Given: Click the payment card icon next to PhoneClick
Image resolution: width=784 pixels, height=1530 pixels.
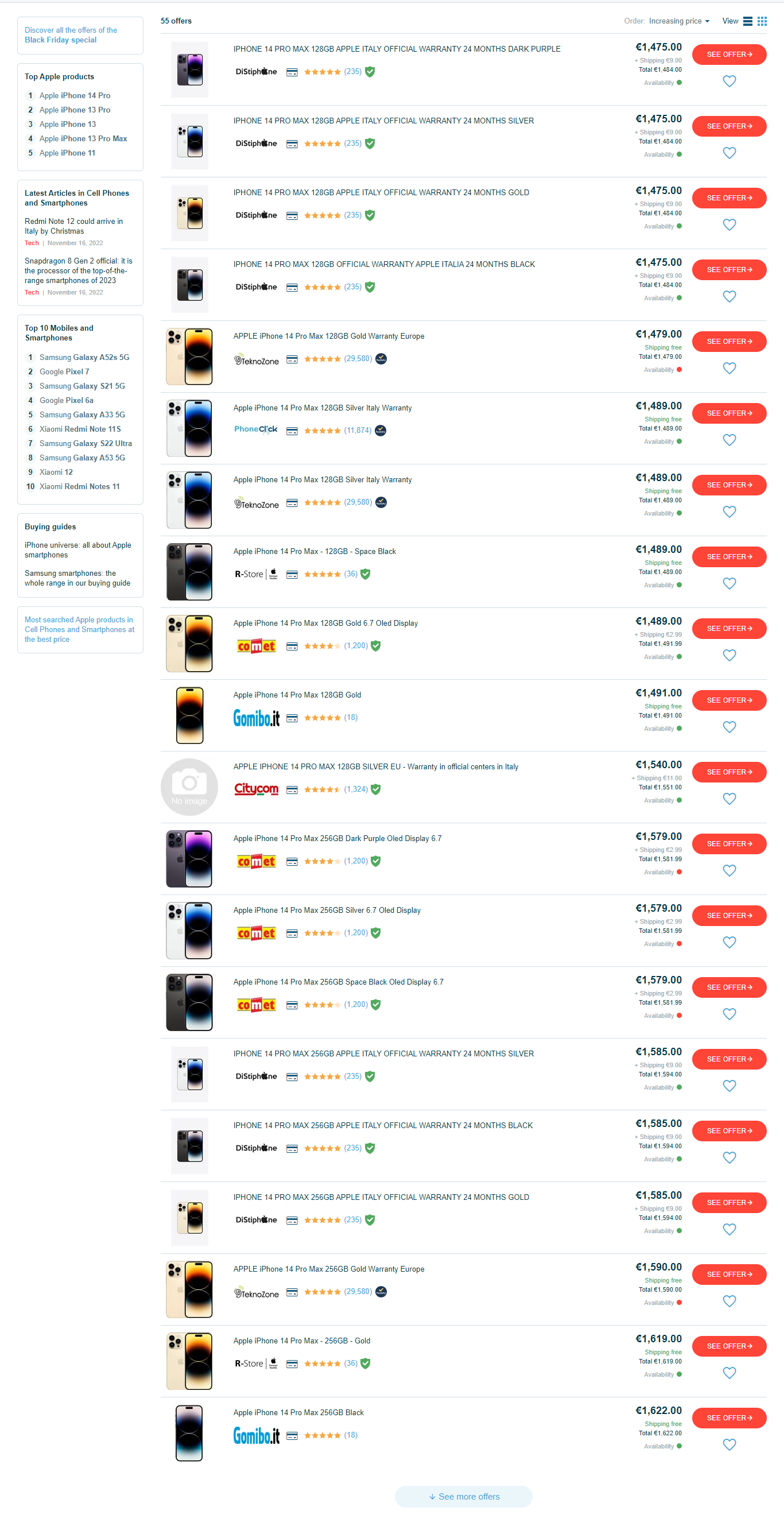Looking at the screenshot, I should [x=292, y=431].
